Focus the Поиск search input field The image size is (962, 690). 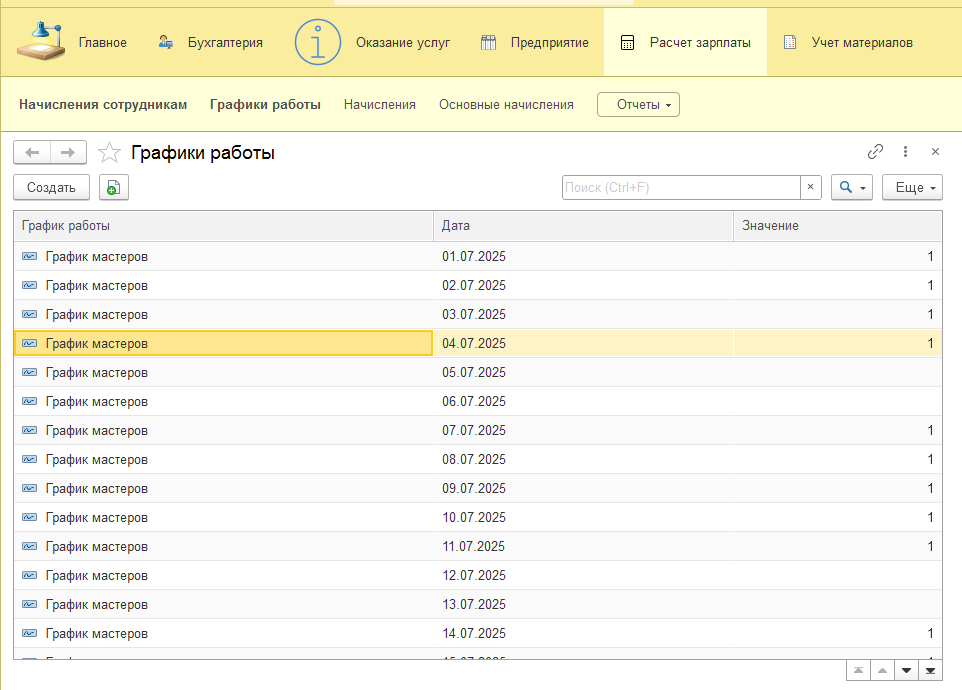680,187
